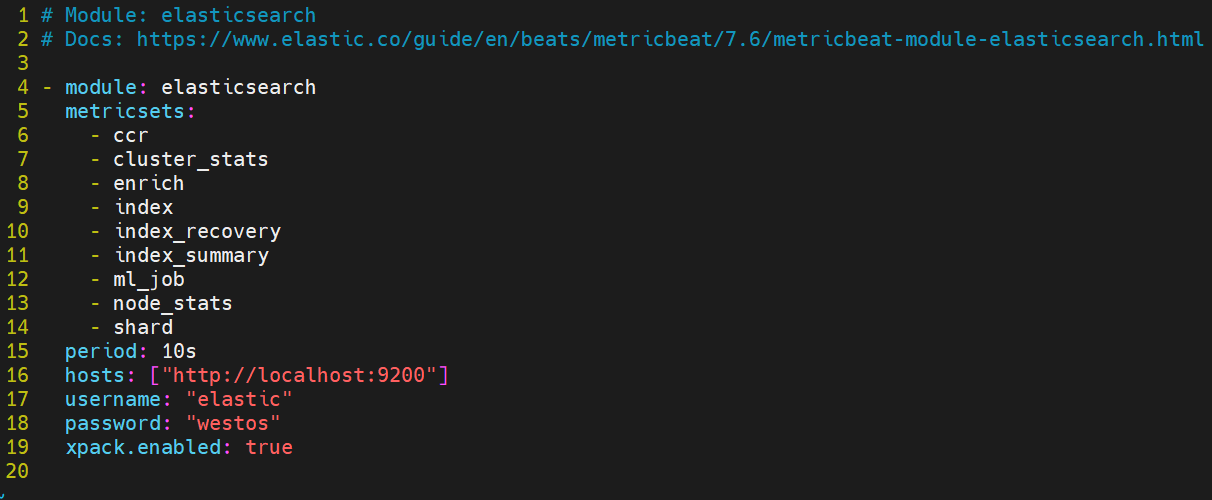Click the 'cluster_stats' list item
Screen dimensions: 1212x500
(x=191, y=159)
